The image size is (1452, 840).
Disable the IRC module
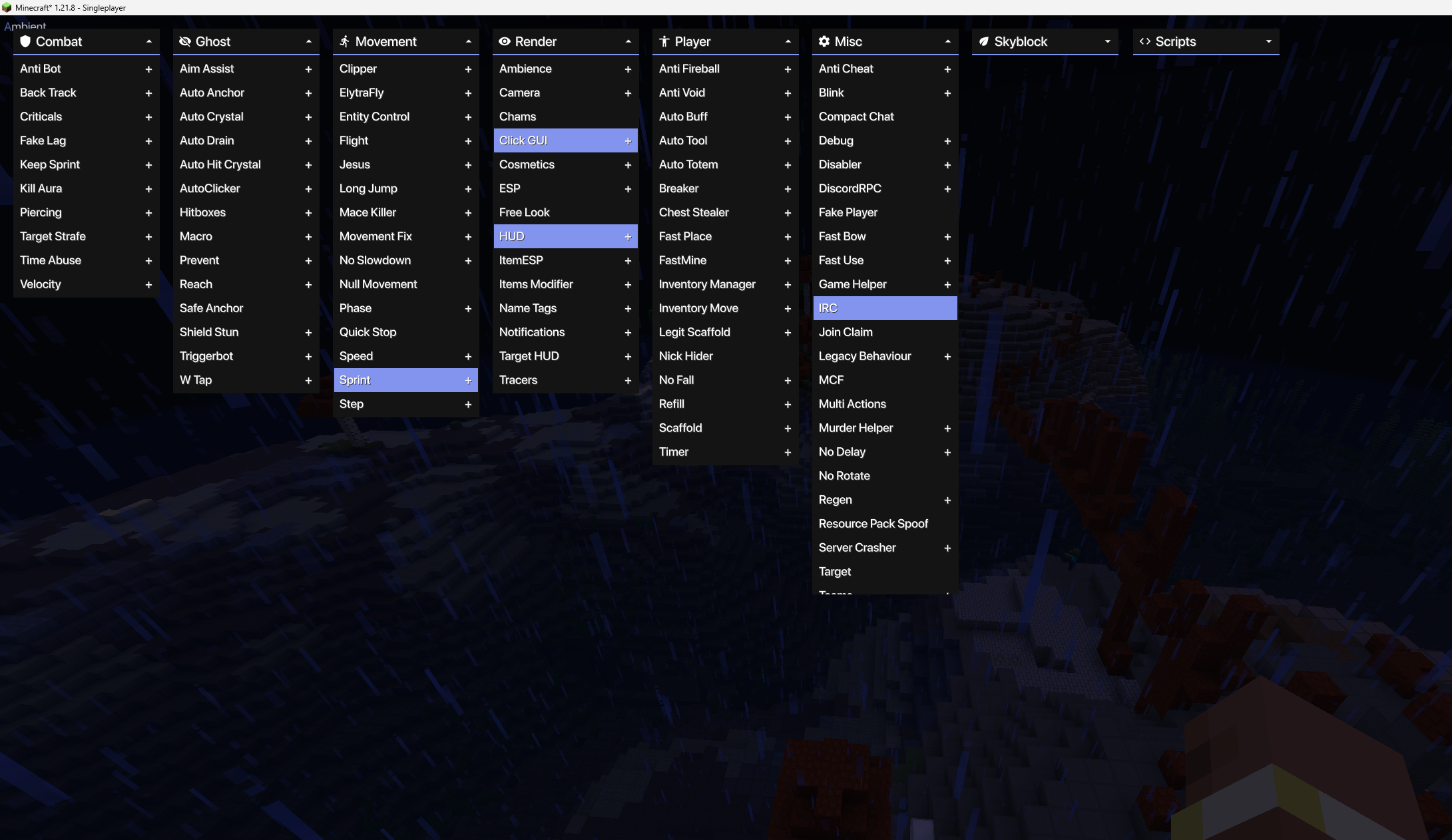point(885,308)
